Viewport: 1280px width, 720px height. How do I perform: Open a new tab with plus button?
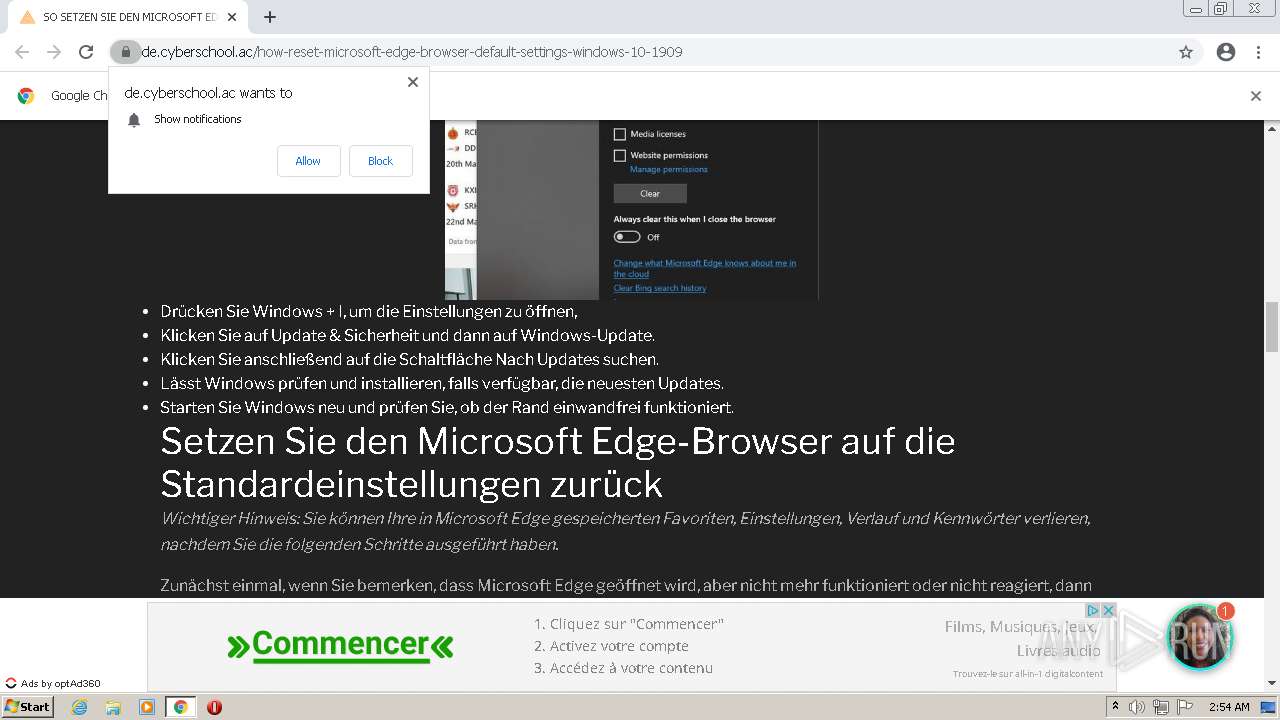[x=270, y=17]
